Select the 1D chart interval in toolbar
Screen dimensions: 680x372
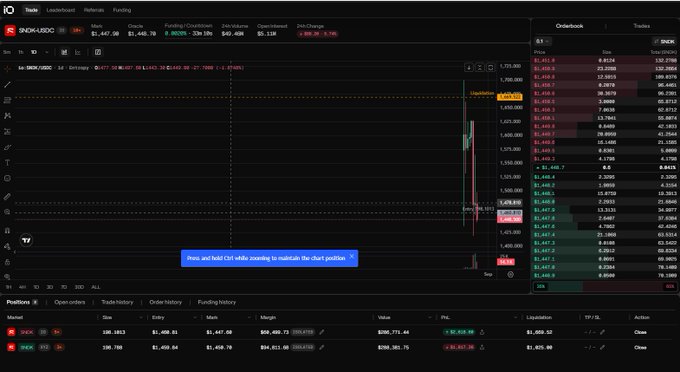click(33, 52)
